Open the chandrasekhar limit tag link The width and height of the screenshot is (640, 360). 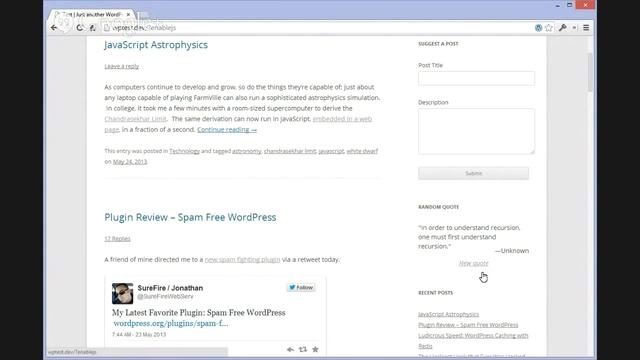coord(290,151)
